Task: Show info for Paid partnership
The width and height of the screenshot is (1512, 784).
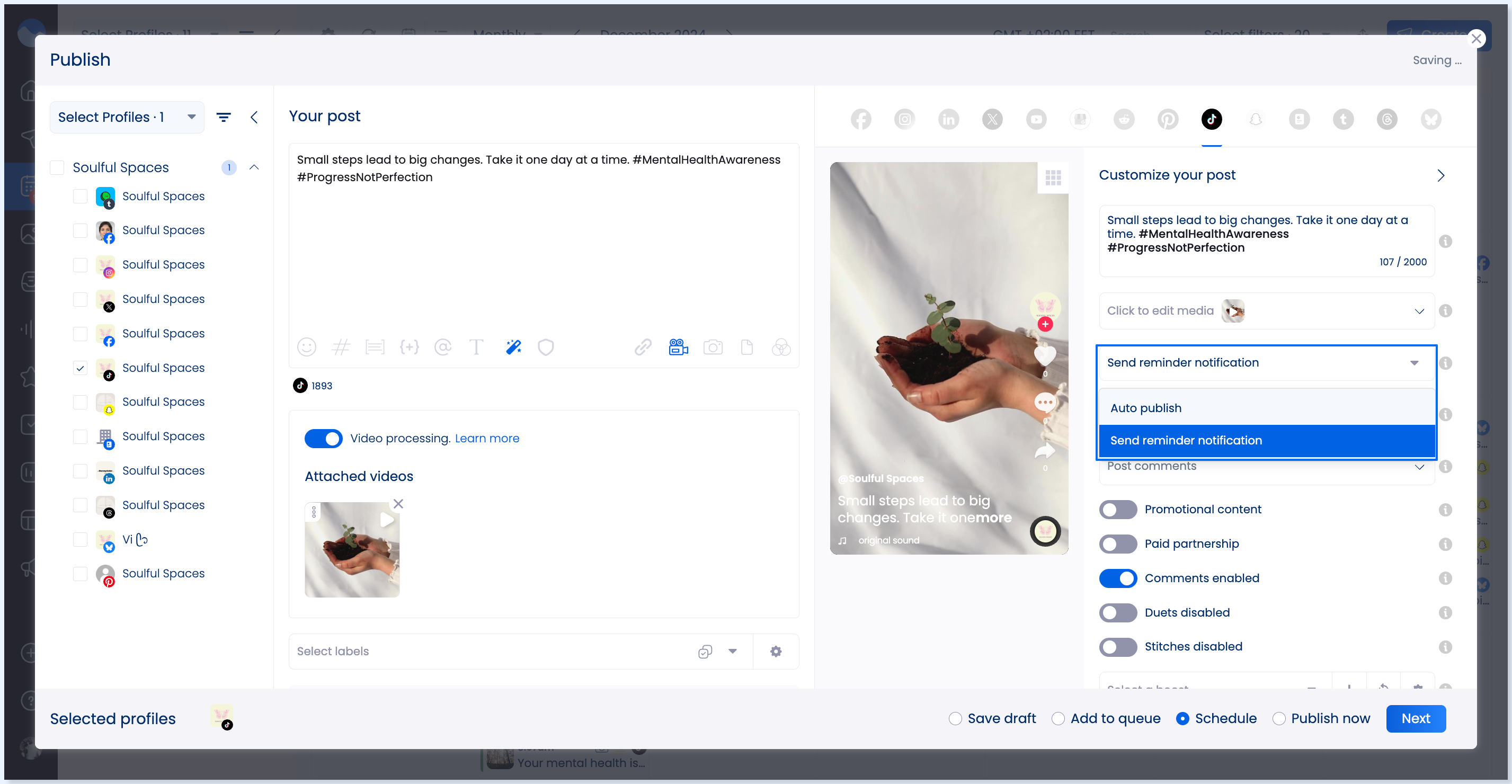Action: click(1445, 544)
